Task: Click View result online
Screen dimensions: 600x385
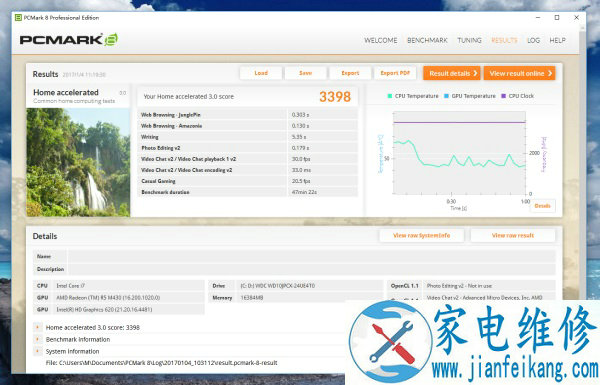Action: 519,73
